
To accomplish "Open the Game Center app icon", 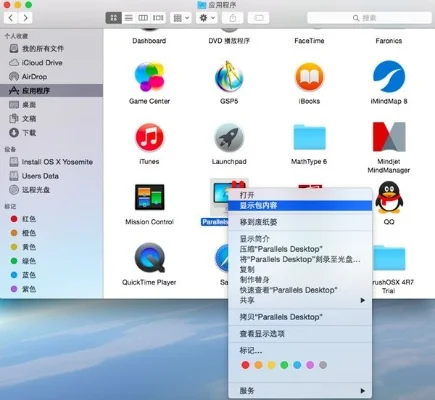I will [149, 77].
